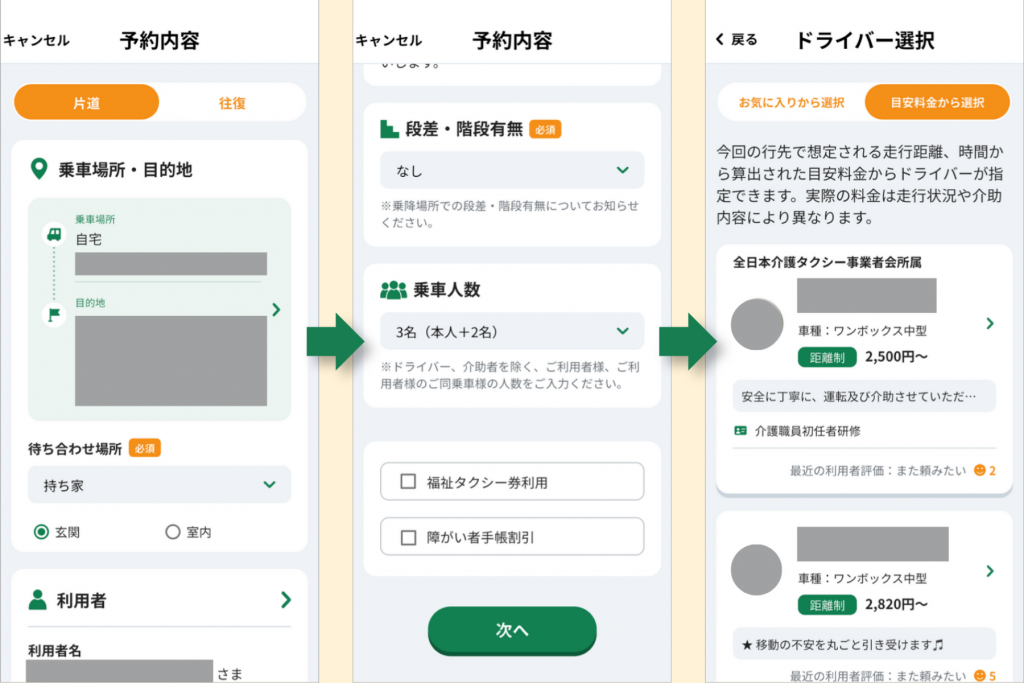Click the destination flag icon
This screenshot has width=1024, height=683.
point(54,315)
